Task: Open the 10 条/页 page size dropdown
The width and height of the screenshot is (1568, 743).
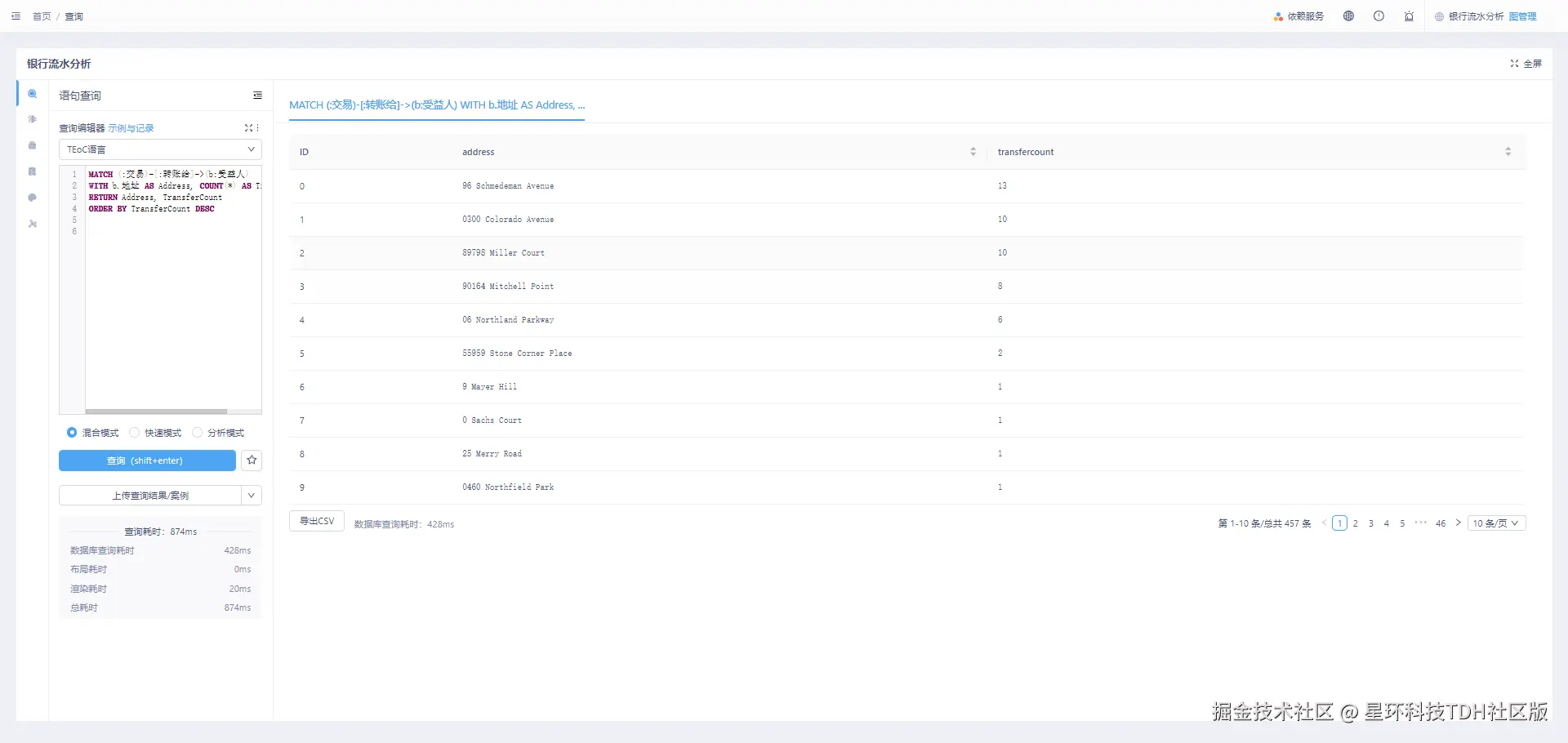Action: pos(1496,523)
